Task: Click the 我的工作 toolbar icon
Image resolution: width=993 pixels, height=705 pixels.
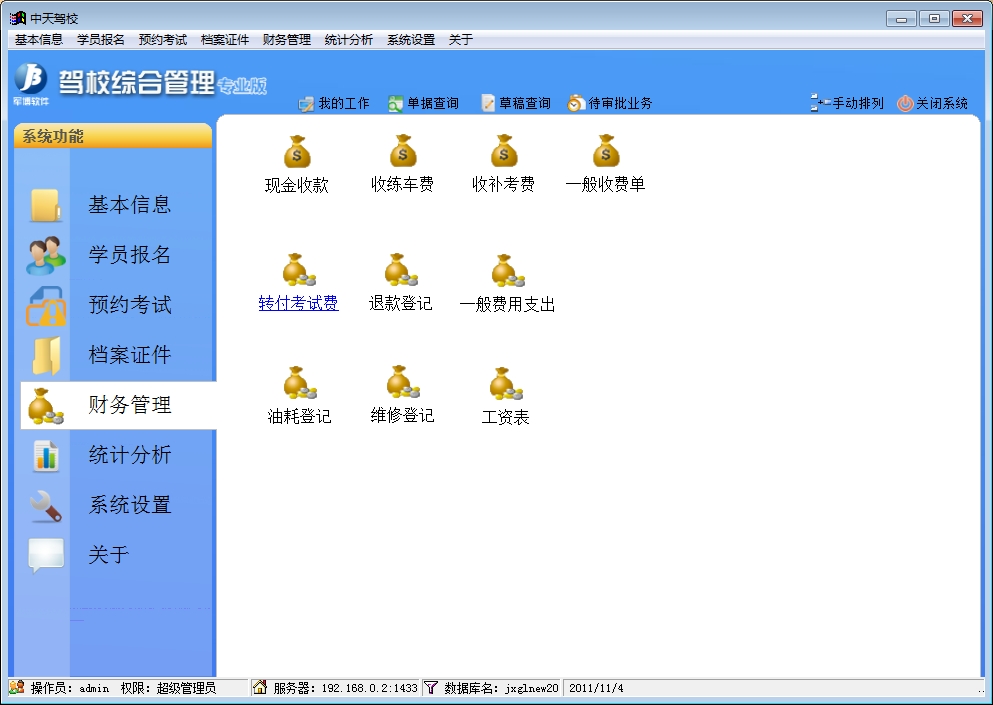Action: 307,103
